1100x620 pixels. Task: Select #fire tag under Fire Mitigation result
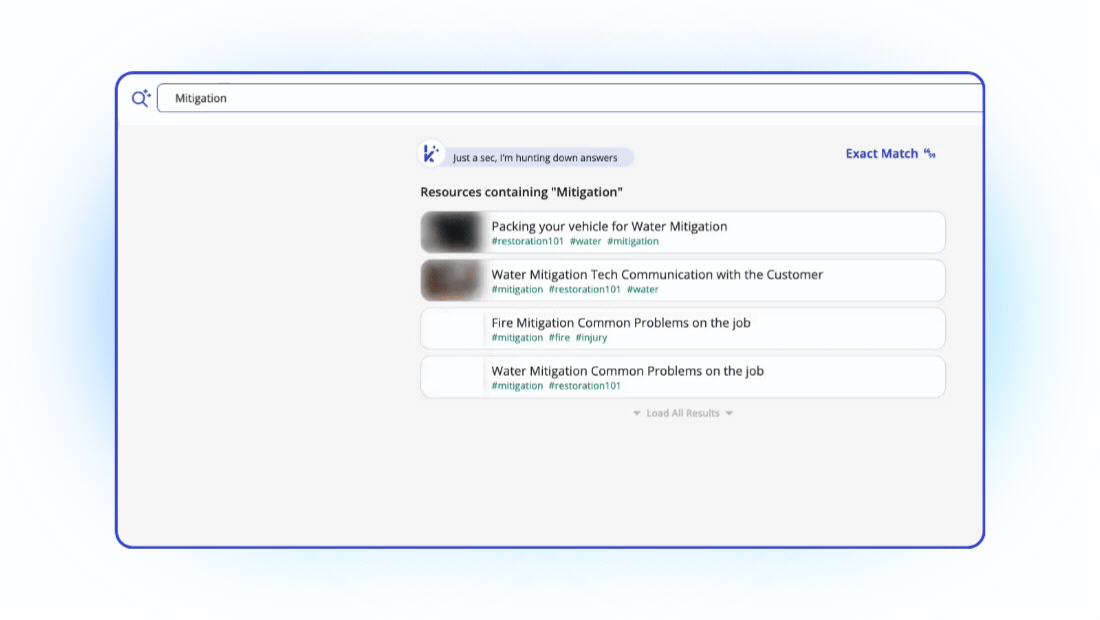pos(559,338)
